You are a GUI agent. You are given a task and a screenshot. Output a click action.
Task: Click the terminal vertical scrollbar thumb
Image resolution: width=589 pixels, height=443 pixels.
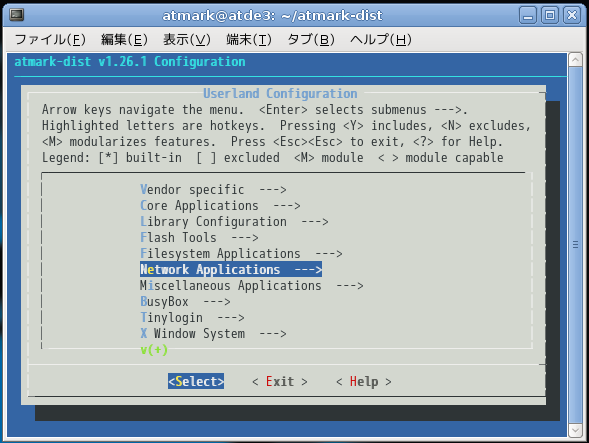pyautogui.click(x=575, y=245)
